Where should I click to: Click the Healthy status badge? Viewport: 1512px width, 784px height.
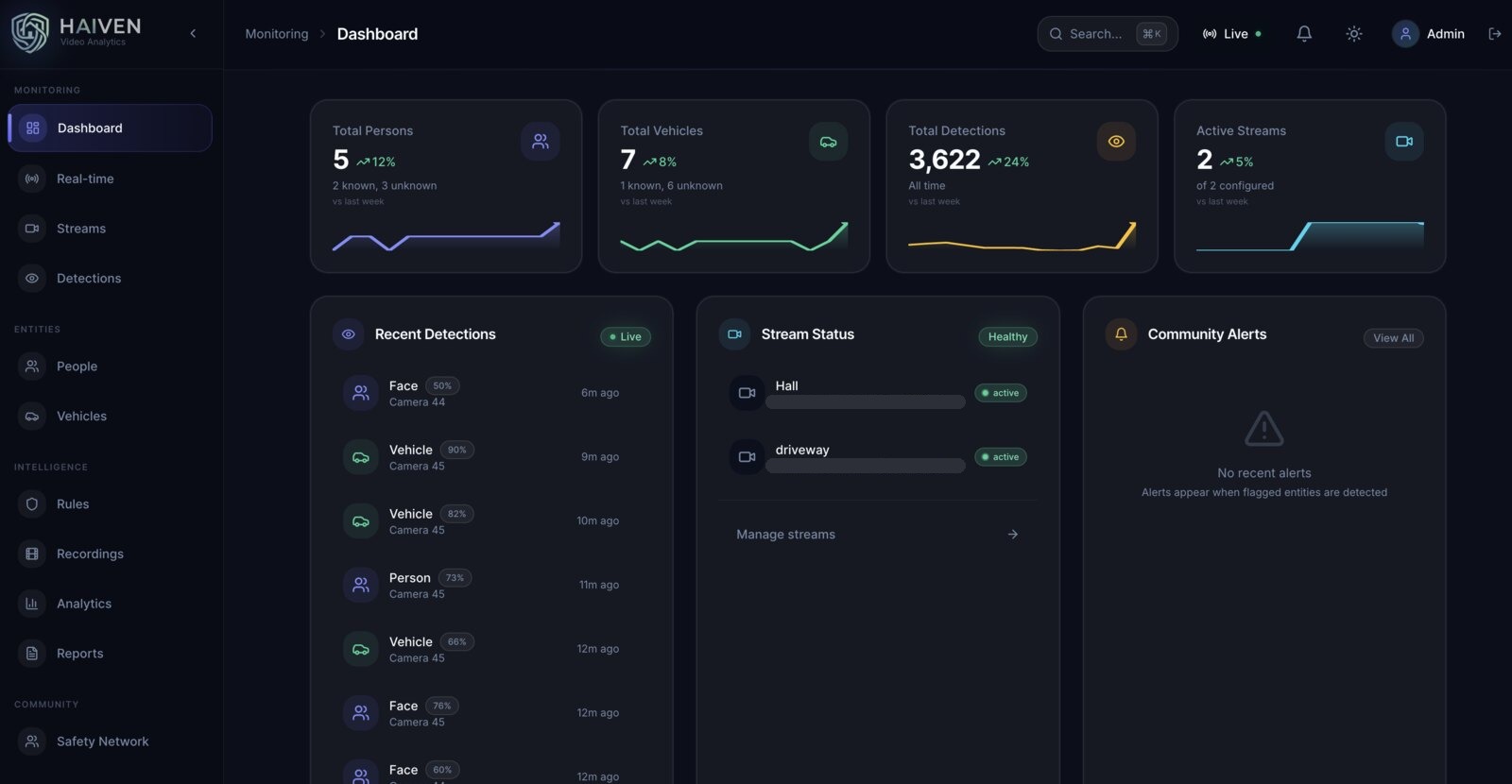(x=1007, y=337)
